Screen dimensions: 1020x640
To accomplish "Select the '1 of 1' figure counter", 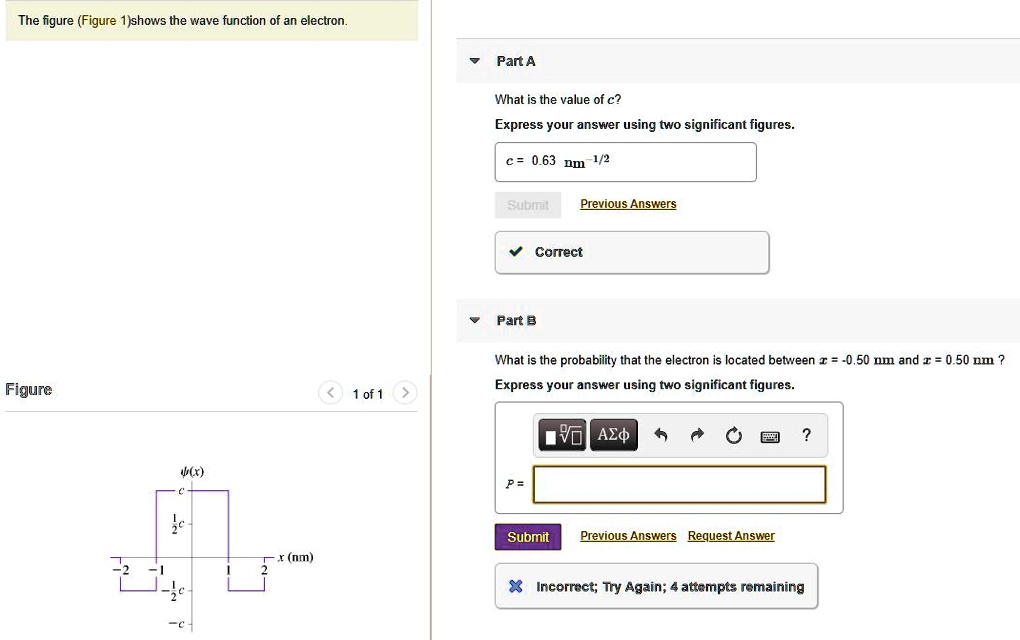I will coord(368,394).
